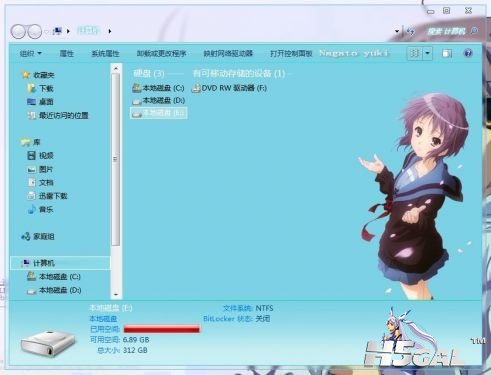Select 最近访问的位置

58,115
